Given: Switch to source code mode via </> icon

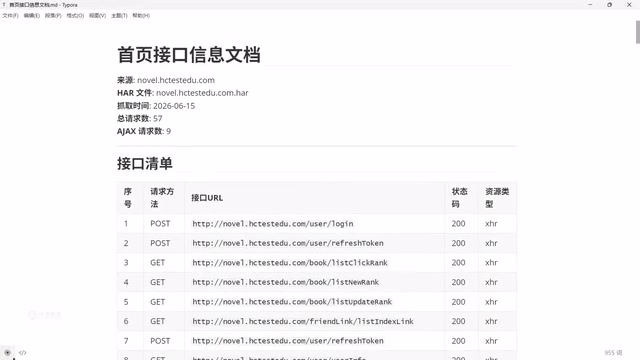Looking at the screenshot, I should (x=22, y=353).
